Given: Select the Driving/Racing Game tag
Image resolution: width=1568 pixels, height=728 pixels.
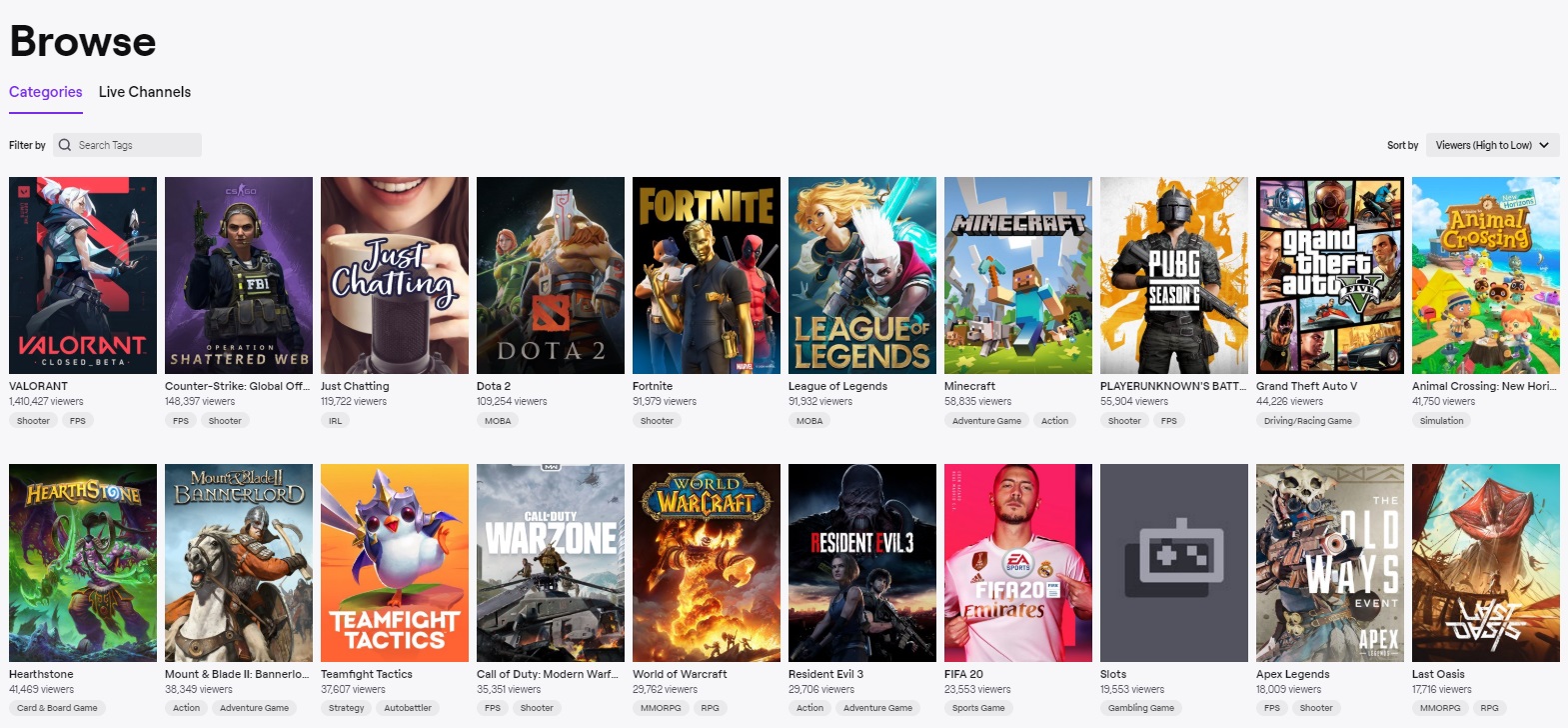Looking at the screenshot, I should click(x=1308, y=421).
